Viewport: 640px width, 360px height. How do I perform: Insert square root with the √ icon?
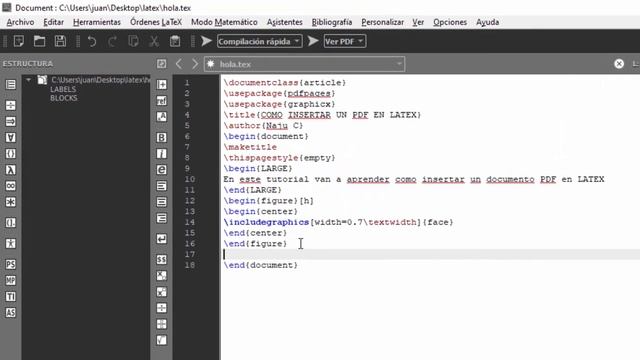(x=162, y=340)
